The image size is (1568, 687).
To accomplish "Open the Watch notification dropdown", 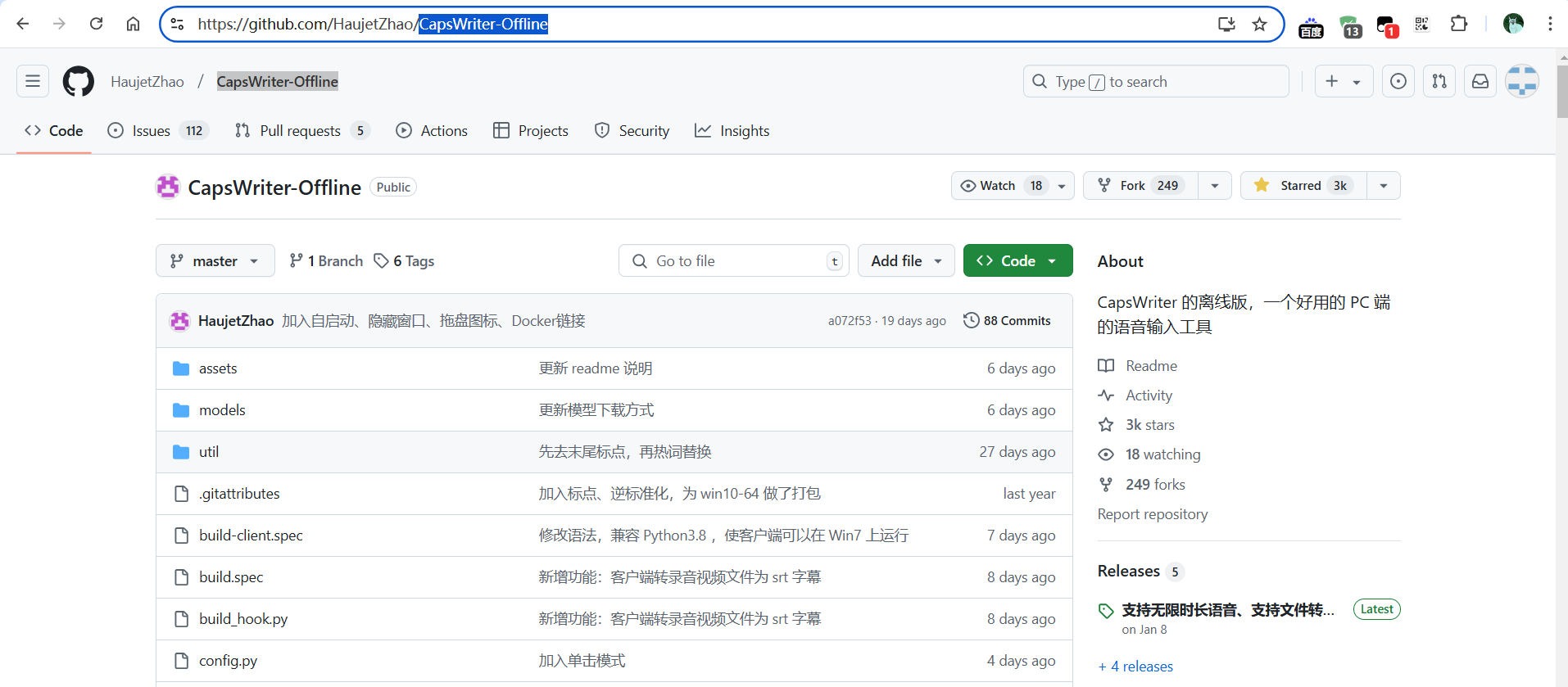I will click(x=1013, y=186).
